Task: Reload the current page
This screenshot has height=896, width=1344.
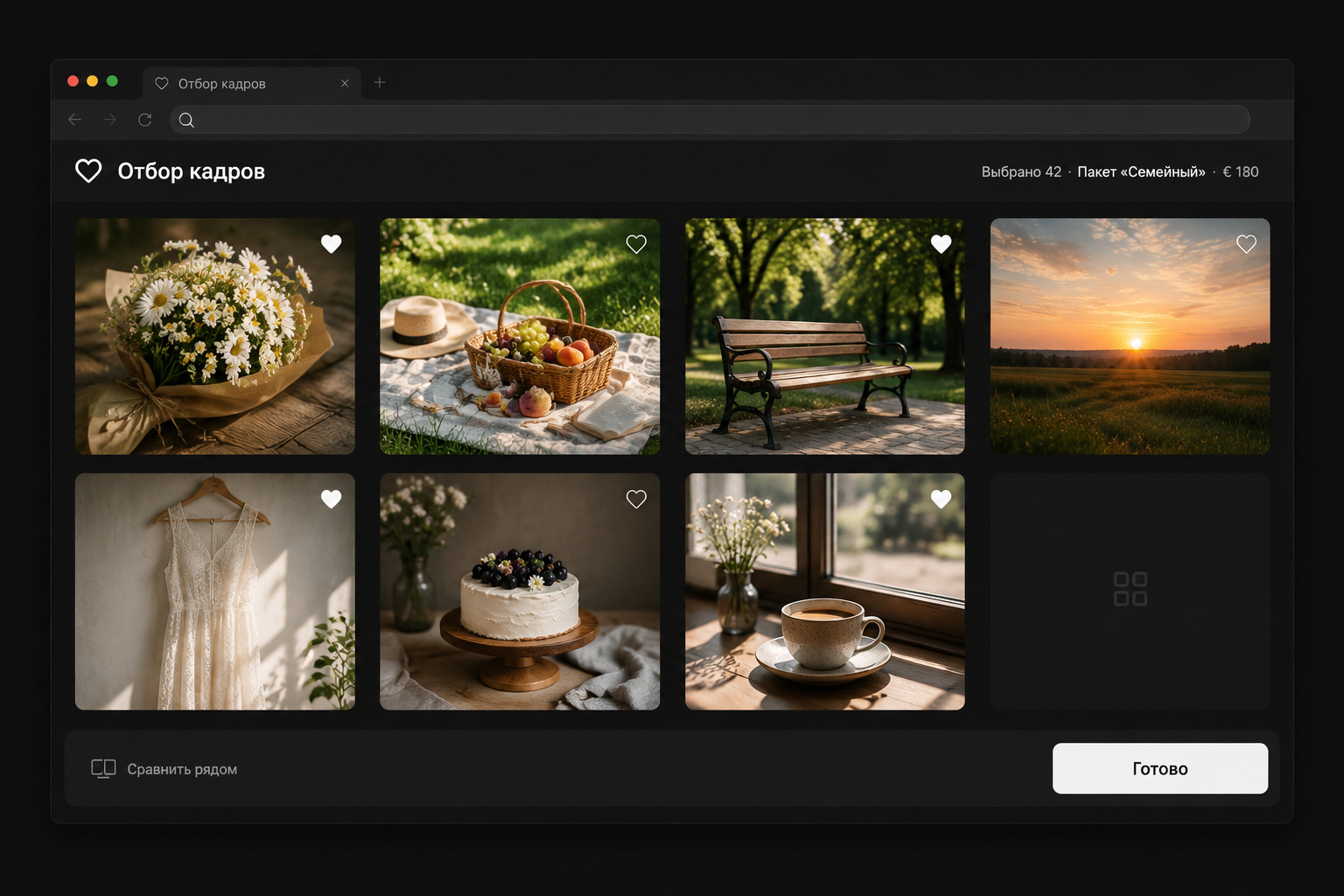Action: (145, 120)
